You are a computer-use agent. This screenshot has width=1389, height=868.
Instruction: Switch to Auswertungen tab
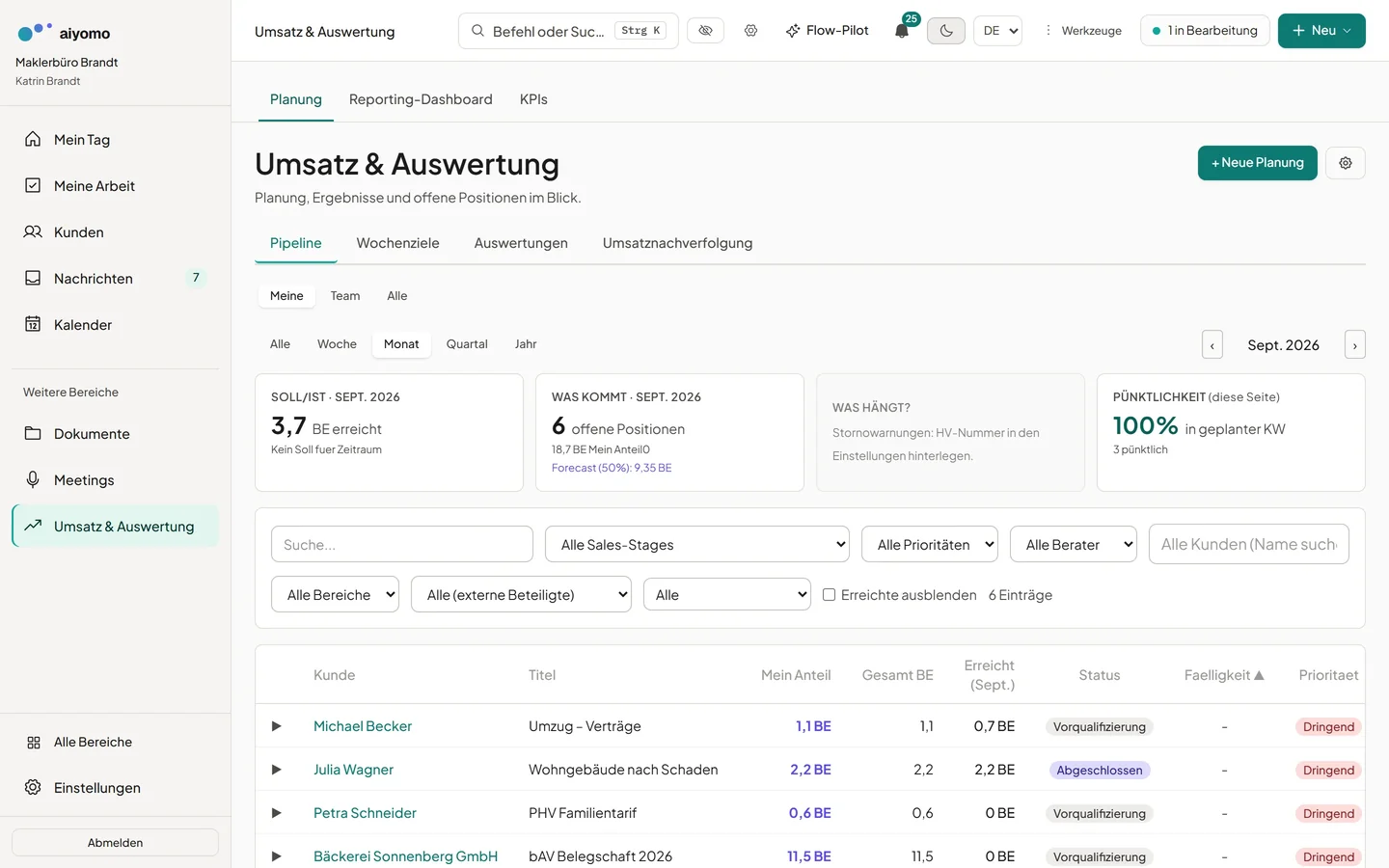[521, 243]
